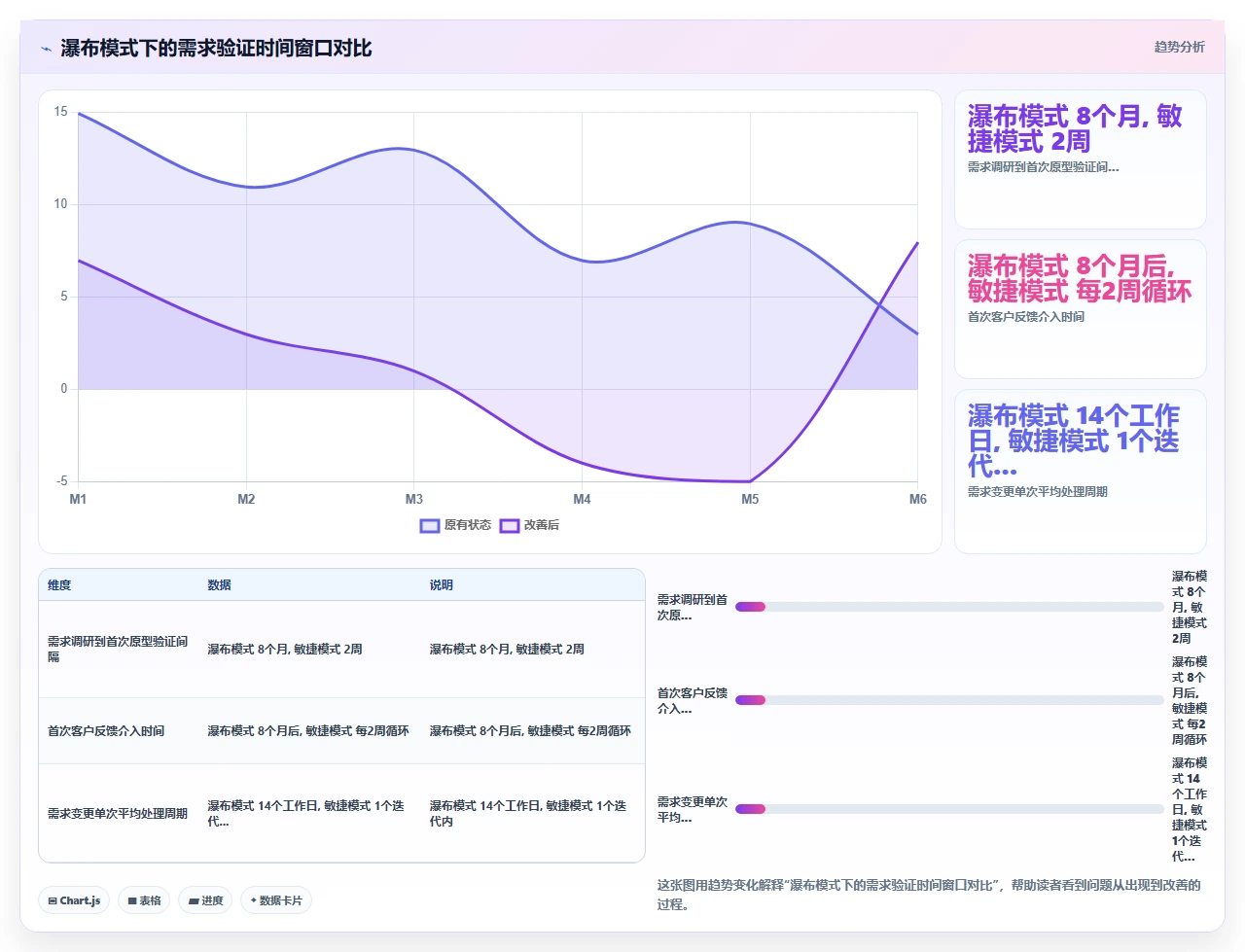Click the 需求变更单次平均... progress bar

point(949,809)
